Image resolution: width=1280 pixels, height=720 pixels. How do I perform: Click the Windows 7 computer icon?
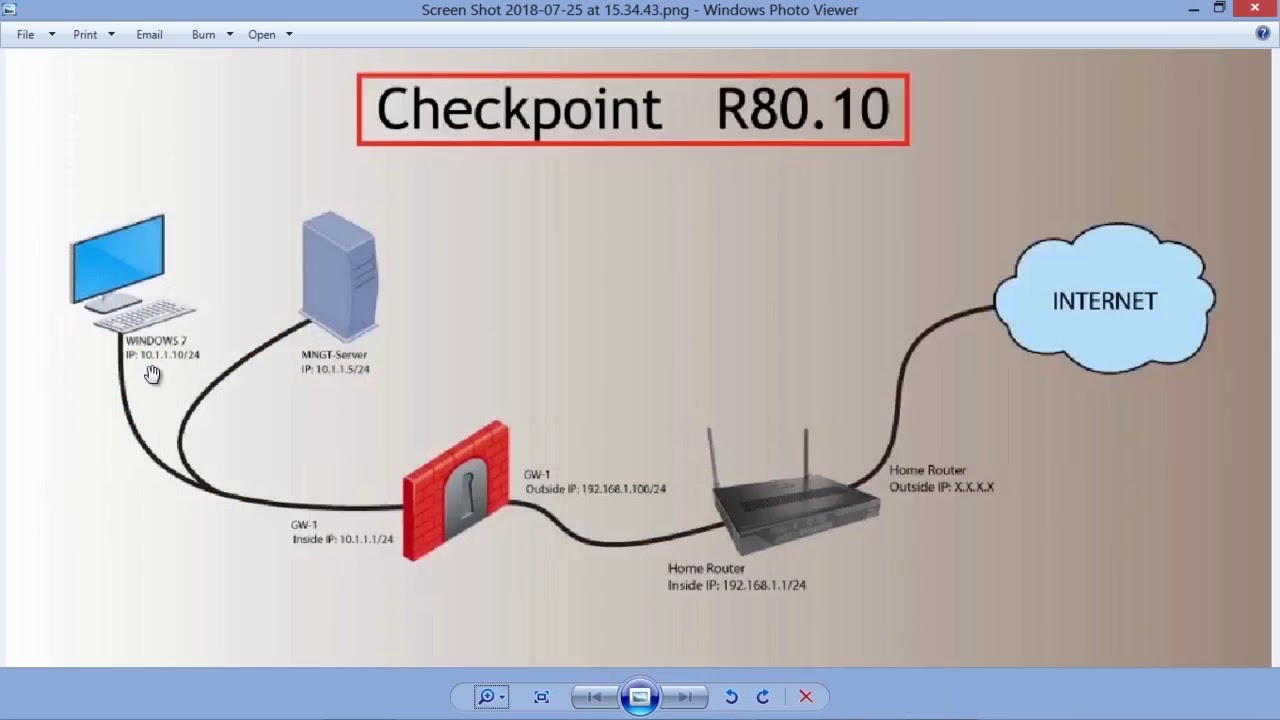click(x=130, y=272)
